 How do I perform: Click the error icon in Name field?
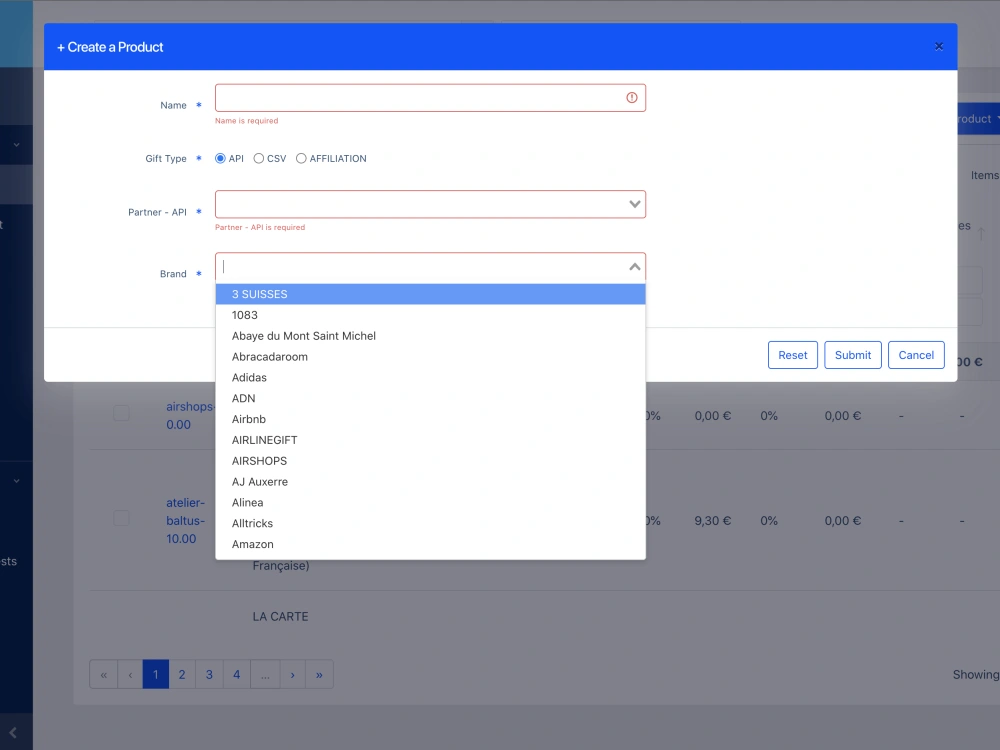pos(631,98)
